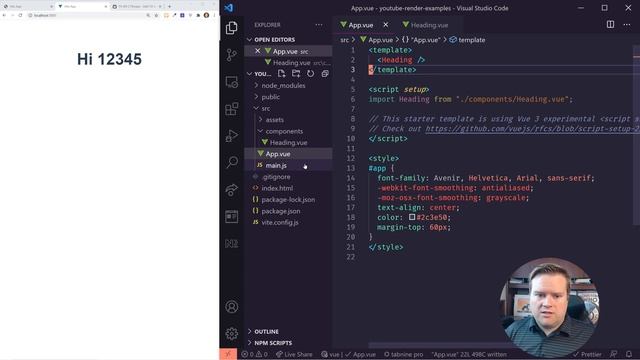Viewport: 640px width, 360px height.
Task: Click the New Folder icon in explorer header
Action: (x=296, y=73)
